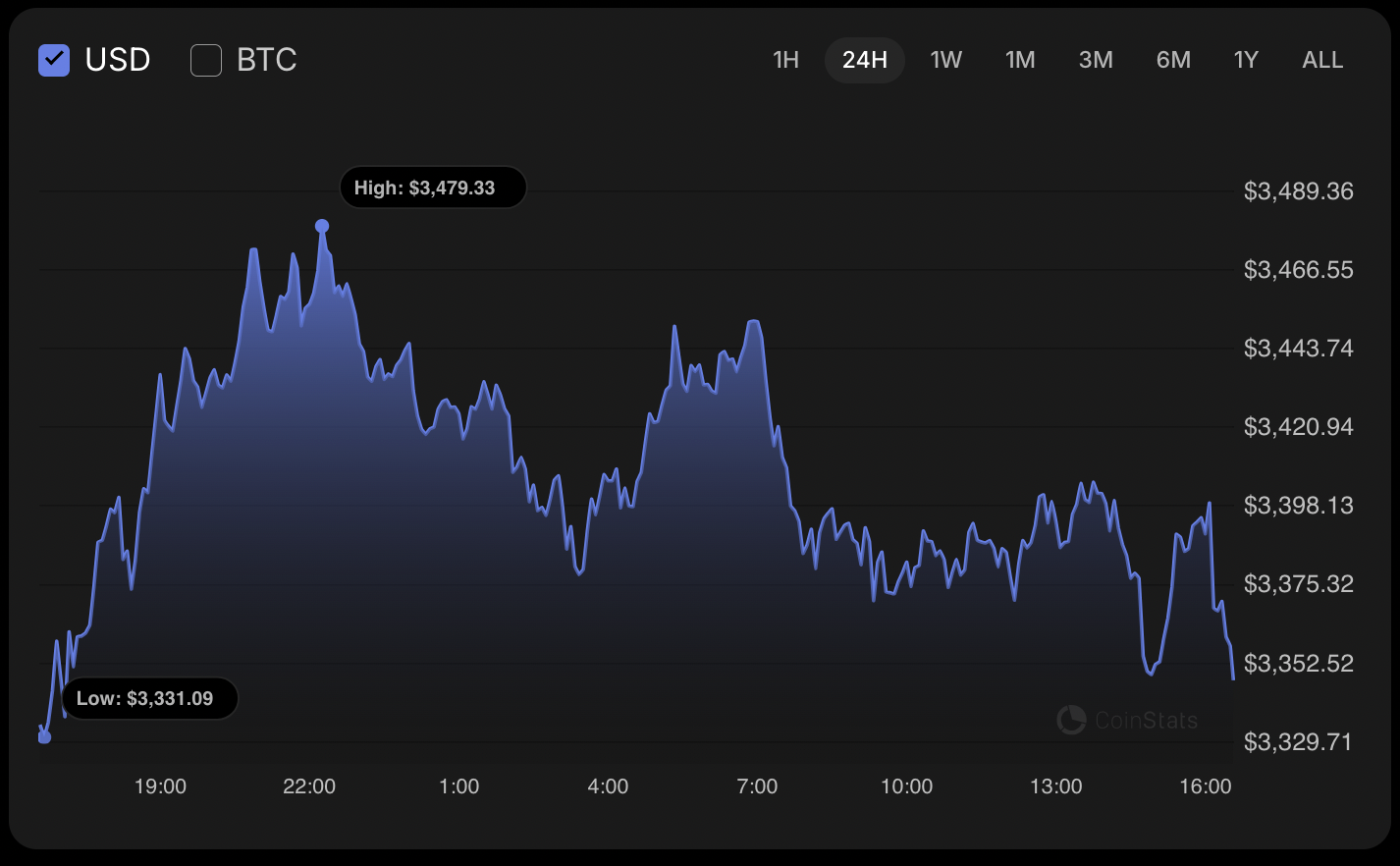Switch to the 1H time range

click(785, 60)
